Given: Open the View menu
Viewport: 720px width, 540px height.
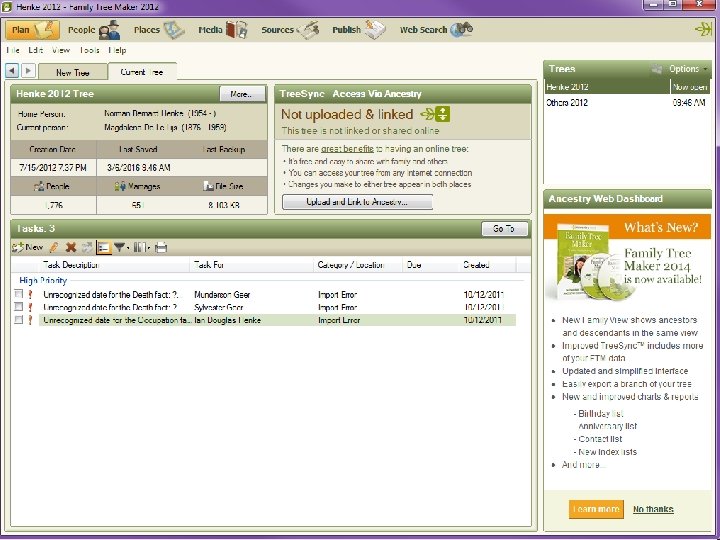Looking at the screenshot, I should (61, 50).
